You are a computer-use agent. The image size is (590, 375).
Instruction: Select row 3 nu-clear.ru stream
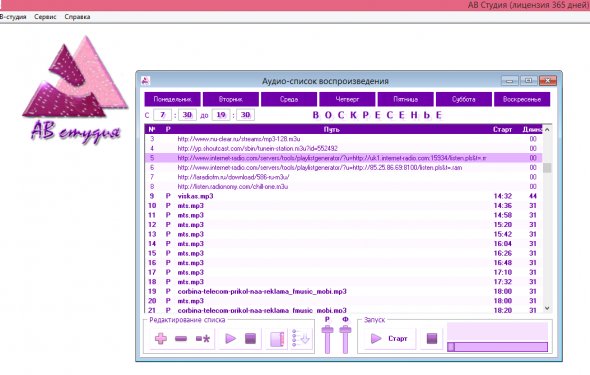tap(343, 139)
